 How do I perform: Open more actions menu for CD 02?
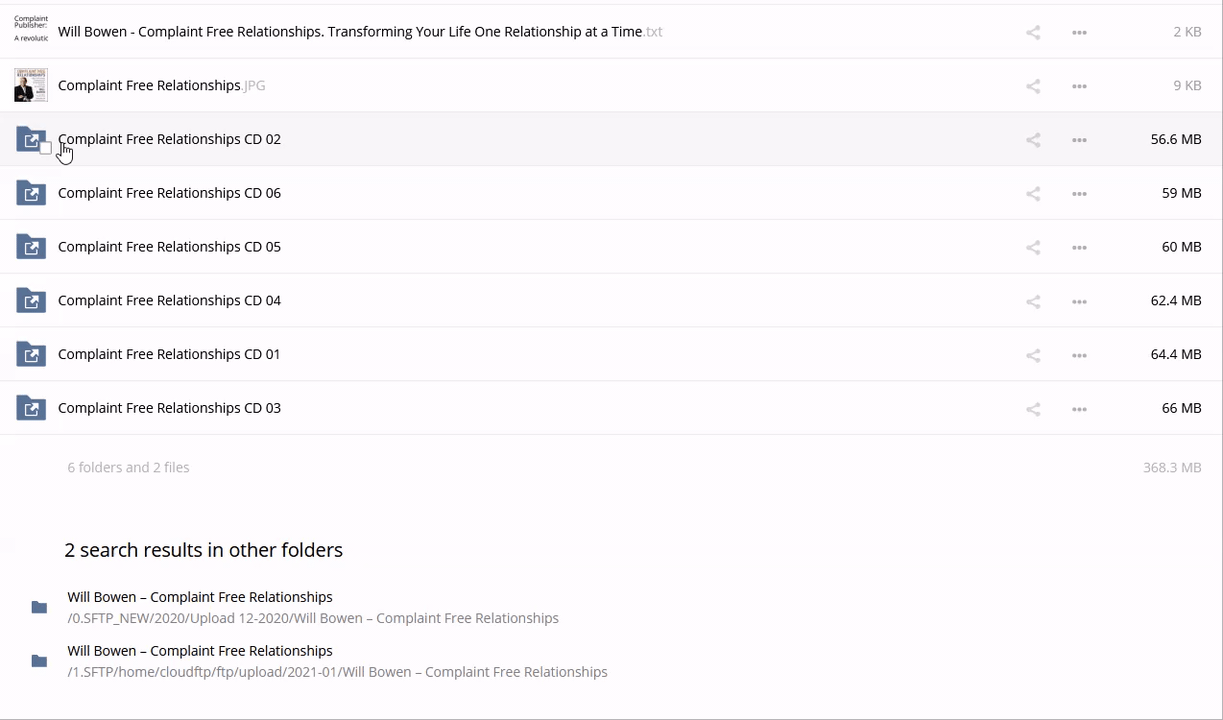coord(1079,140)
